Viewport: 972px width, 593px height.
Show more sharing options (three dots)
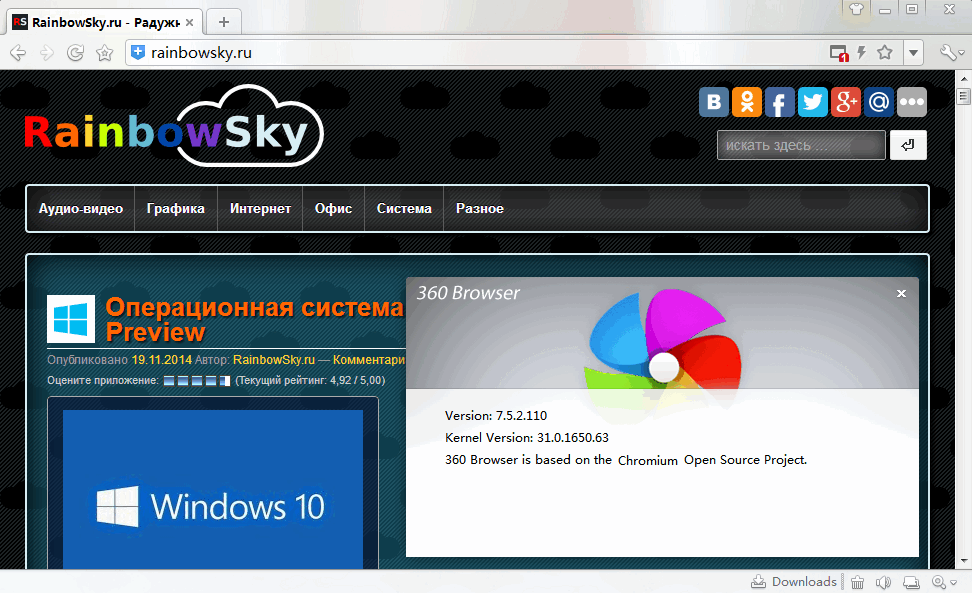pyautogui.click(x=912, y=102)
